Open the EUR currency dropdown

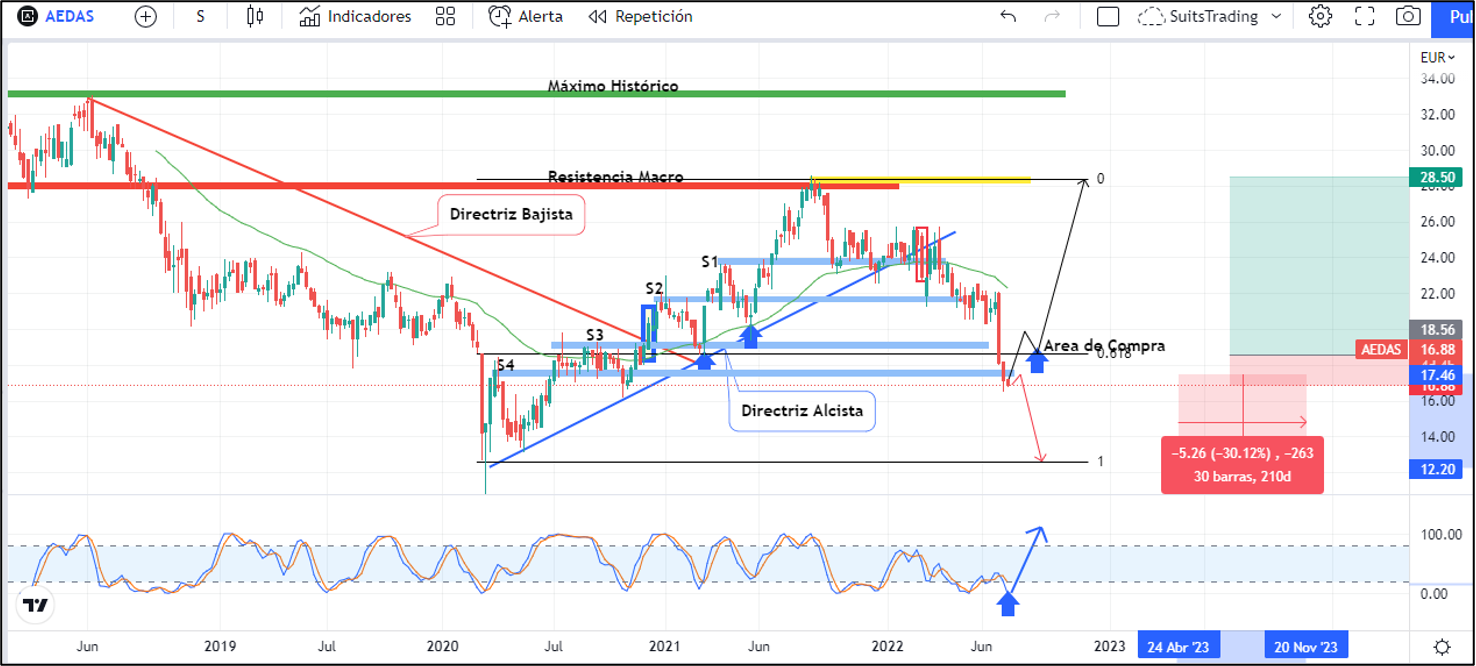click(x=1438, y=57)
